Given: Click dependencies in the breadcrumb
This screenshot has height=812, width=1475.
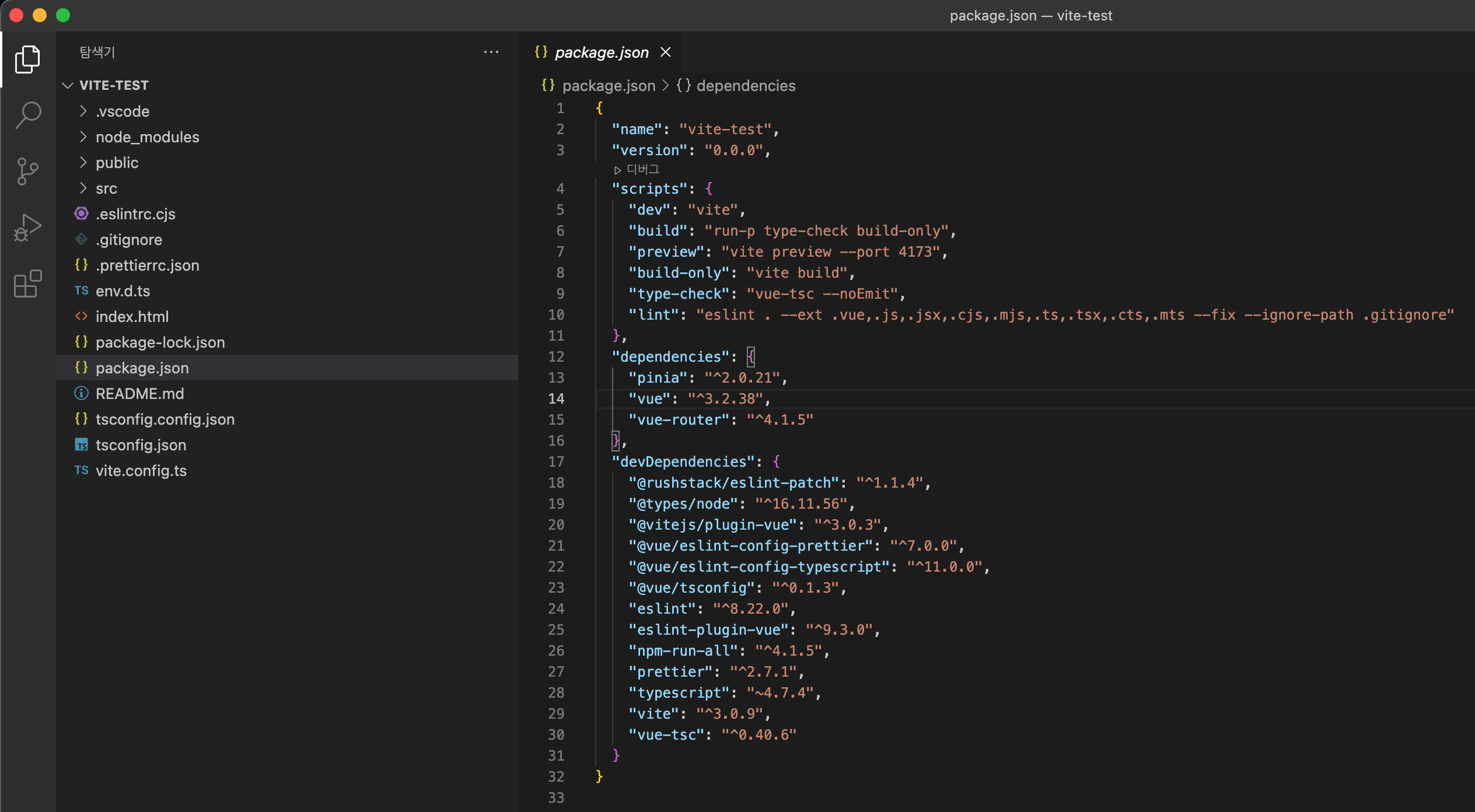Looking at the screenshot, I should (745, 86).
